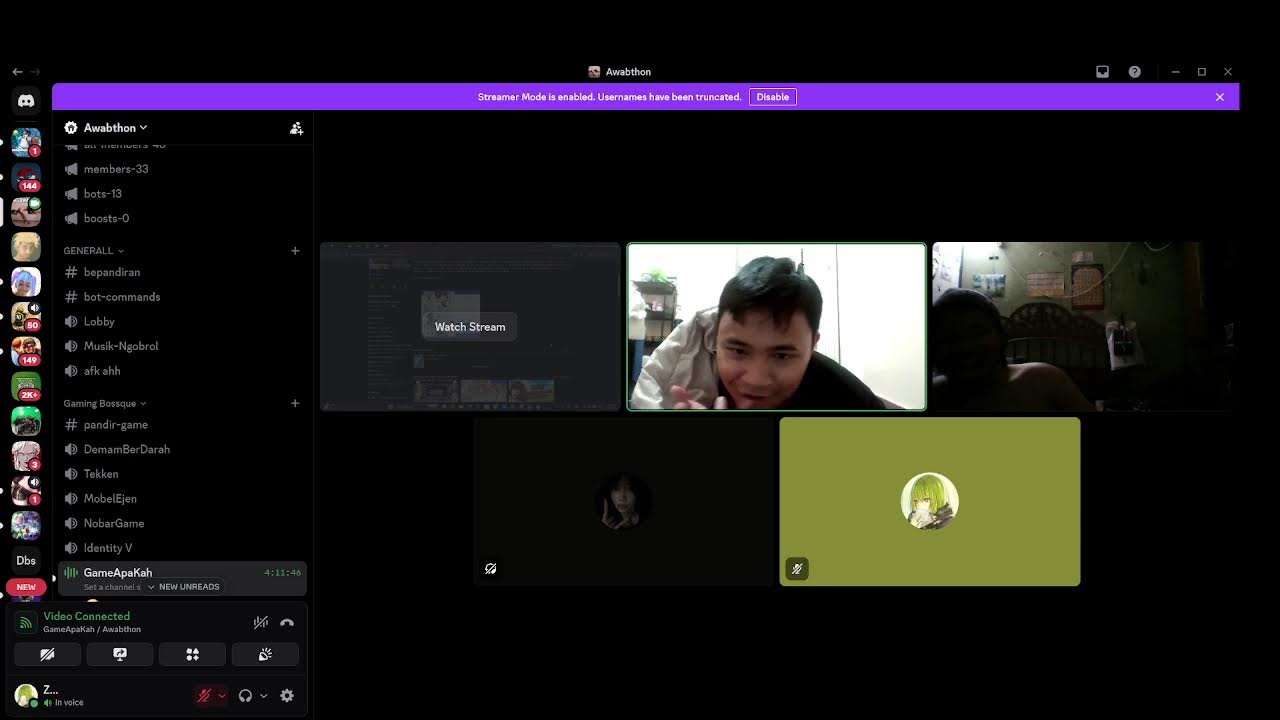Open the server with 149 badge
Screen dimensions: 1280x720
click(x=26, y=351)
